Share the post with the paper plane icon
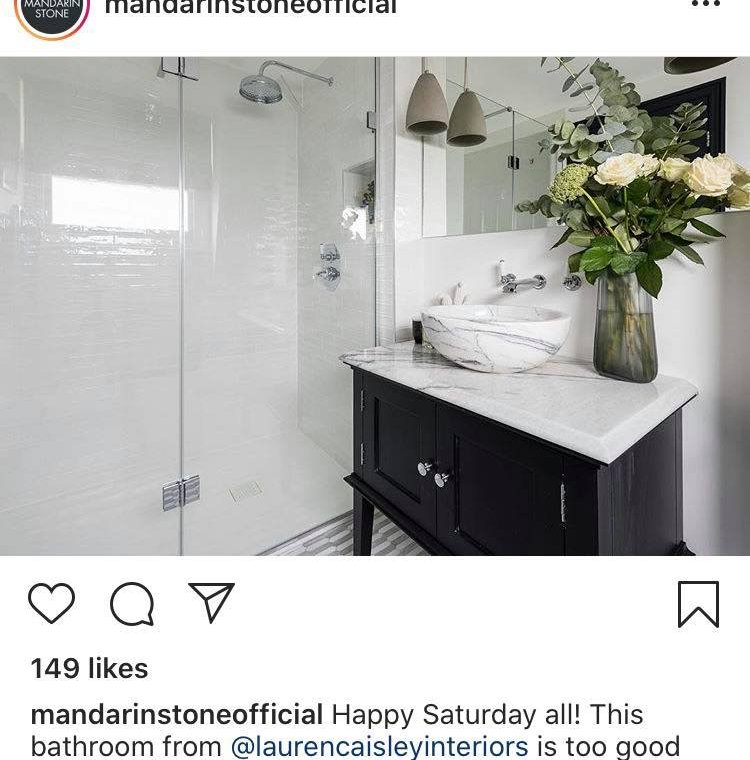Viewport: 750px width, 760px height. point(212,602)
